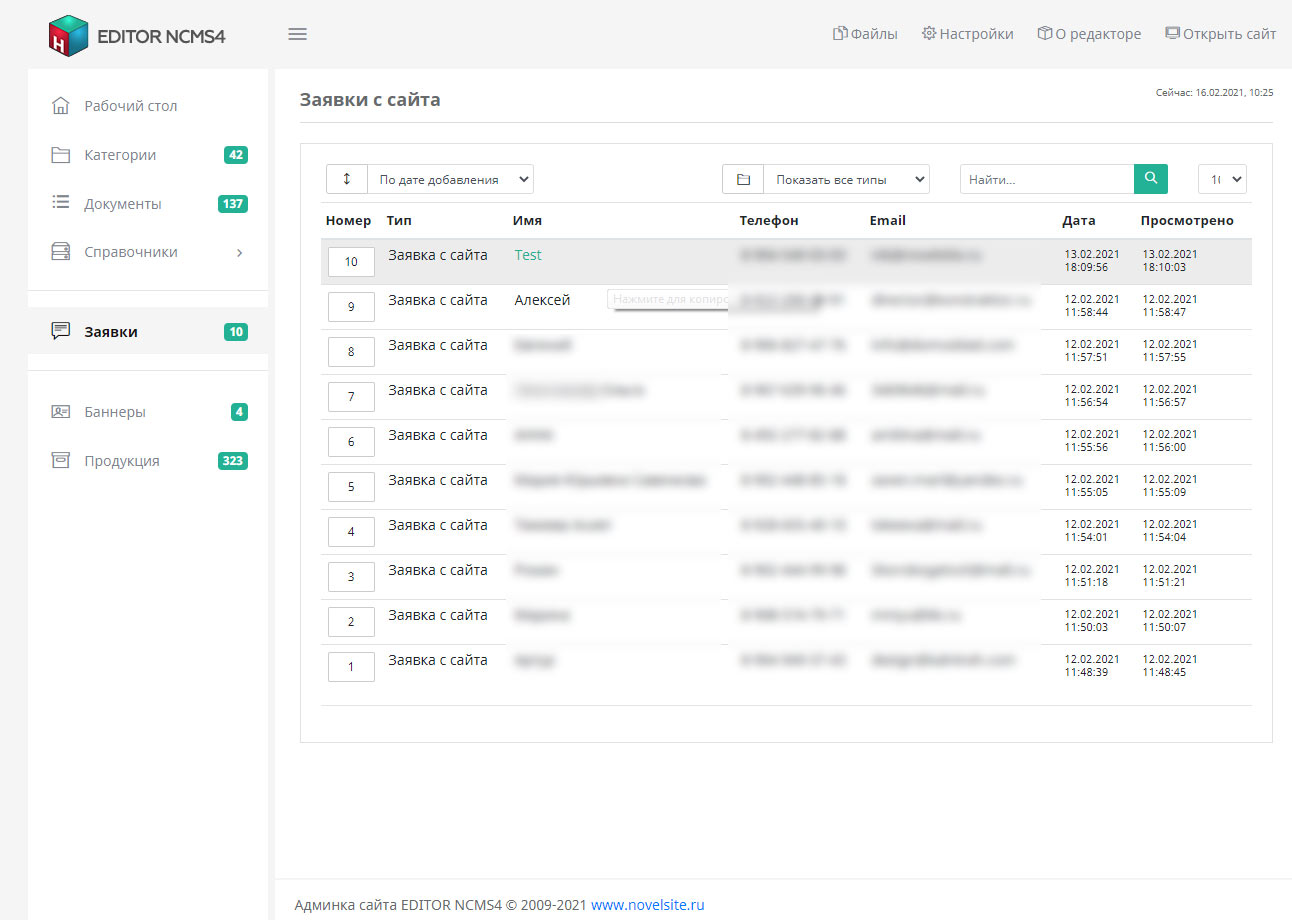Image resolution: width=1292 pixels, height=920 pixels.
Task: Toggle sort direction arrow button
Action: pos(347,179)
